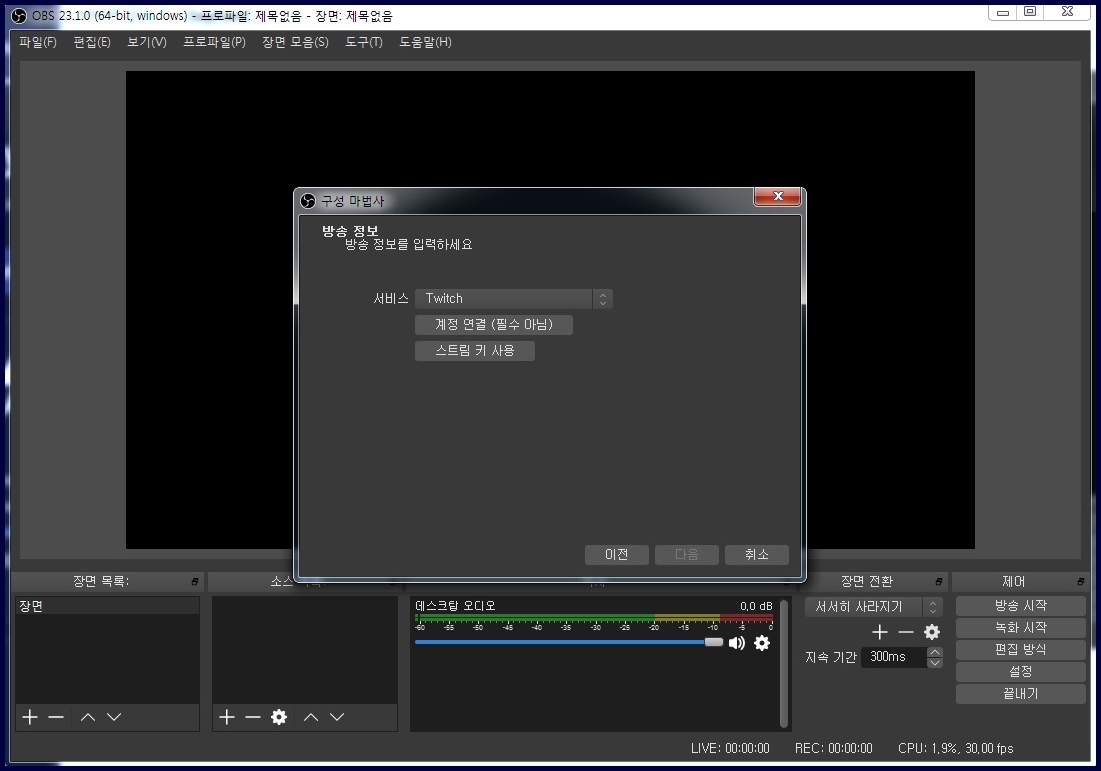
Task: Click the audio mixer vertical scrollbar
Action: coord(784,664)
